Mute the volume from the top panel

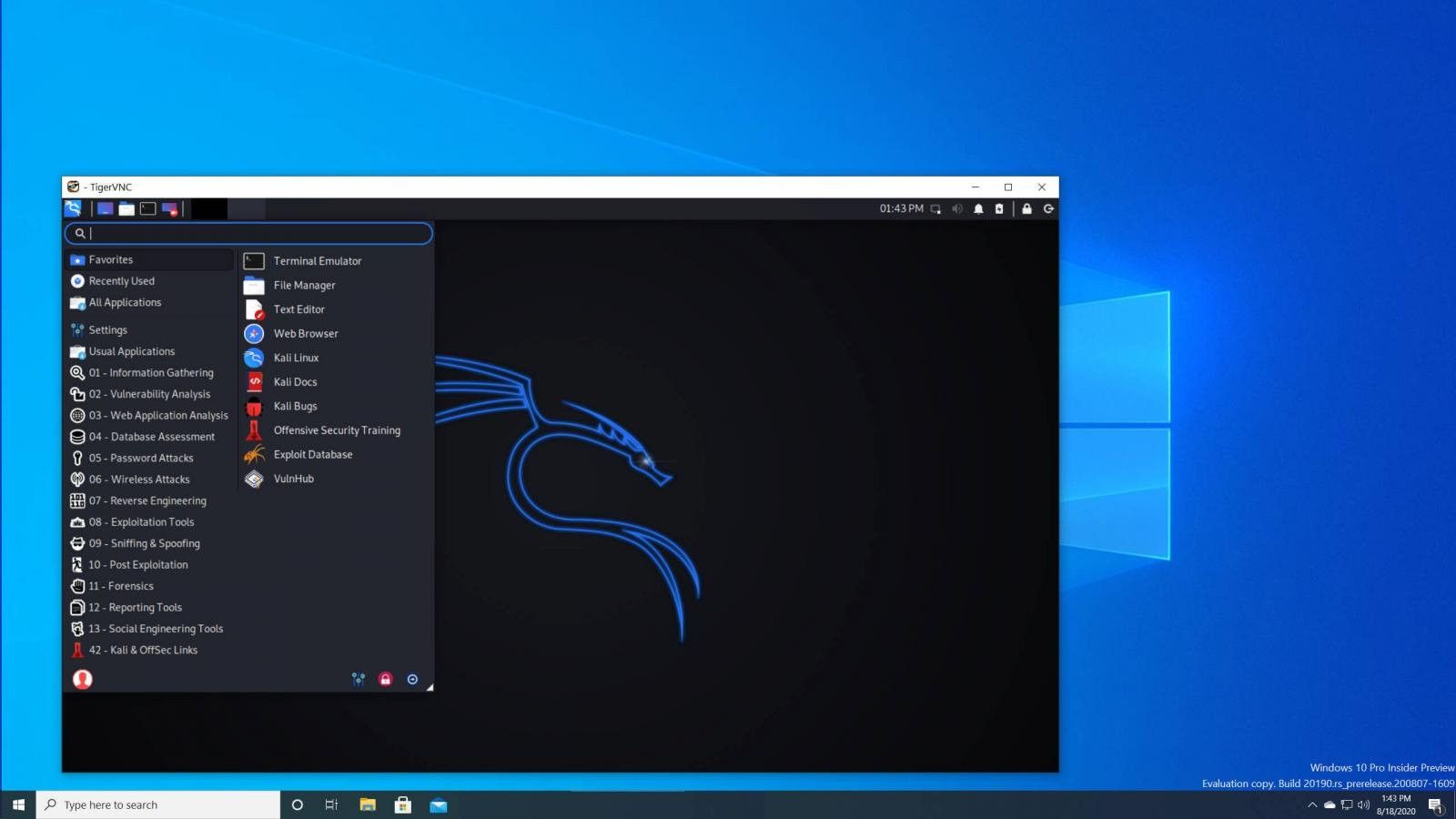click(x=956, y=208)
